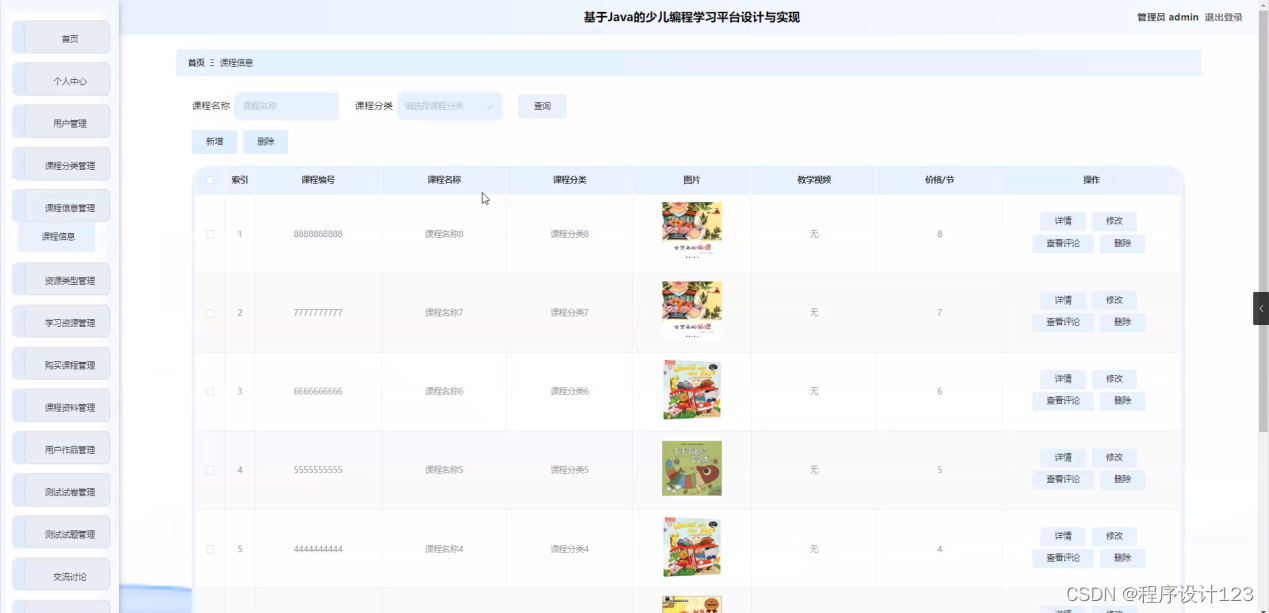Click the 教学视频 column header
The height and width of the screenshot is (613, 1269).
814,180
